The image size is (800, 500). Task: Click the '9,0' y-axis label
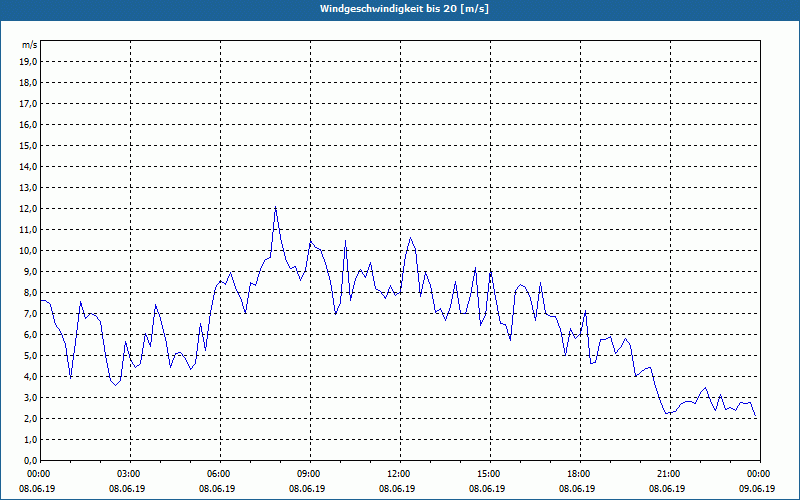click(31, 271)
